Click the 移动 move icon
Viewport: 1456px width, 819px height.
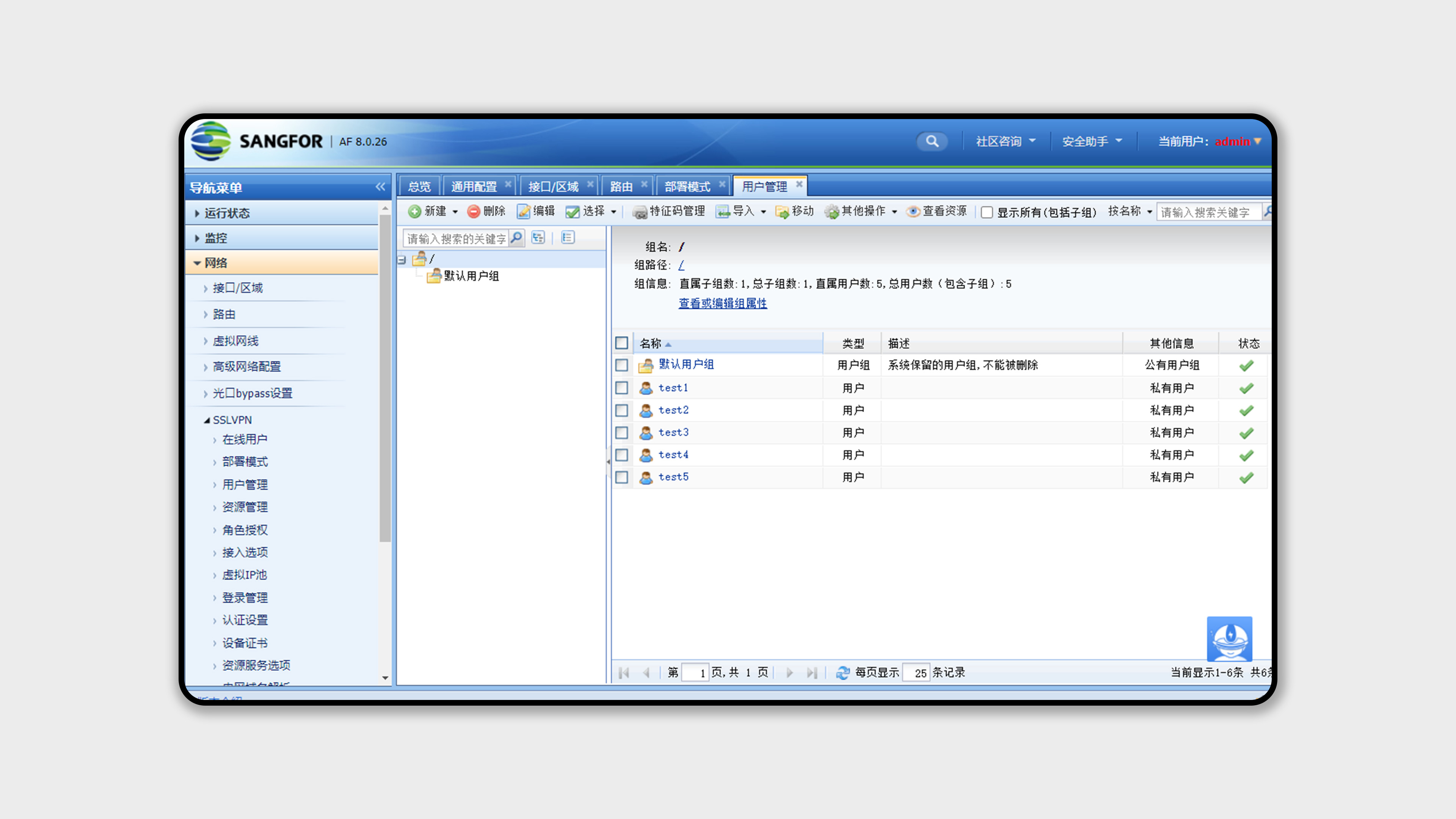click(x=782, y=212)
